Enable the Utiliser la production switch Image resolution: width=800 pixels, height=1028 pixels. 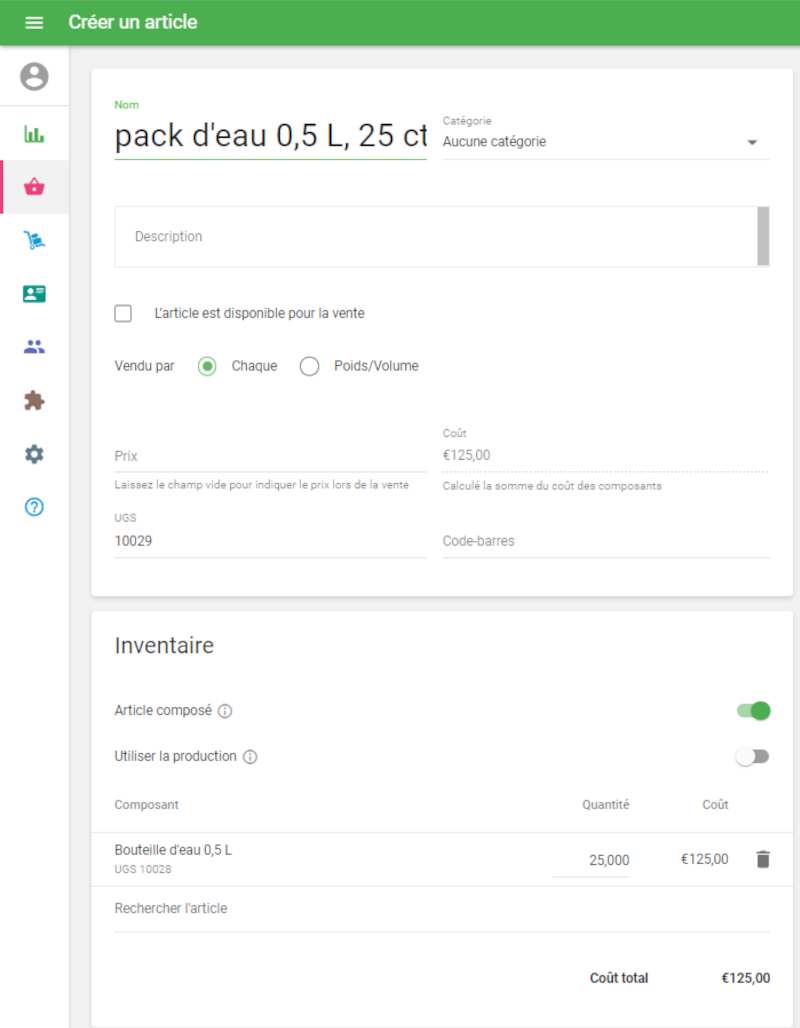752,757
